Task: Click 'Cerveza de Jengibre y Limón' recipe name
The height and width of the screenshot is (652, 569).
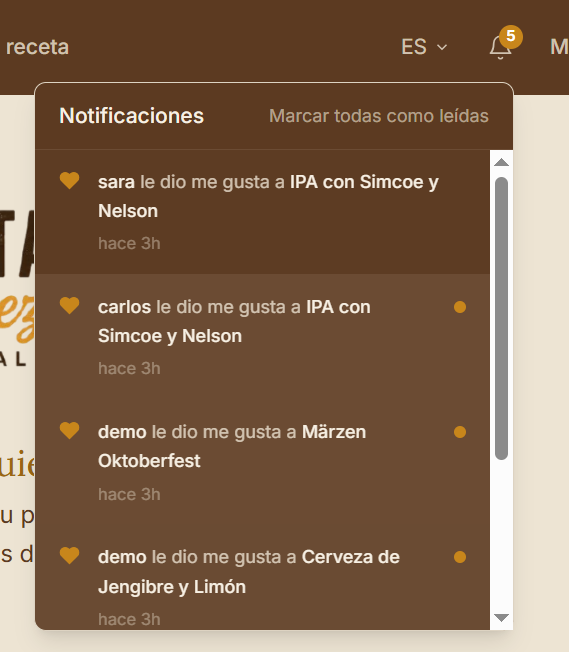Action: point(249,572)
